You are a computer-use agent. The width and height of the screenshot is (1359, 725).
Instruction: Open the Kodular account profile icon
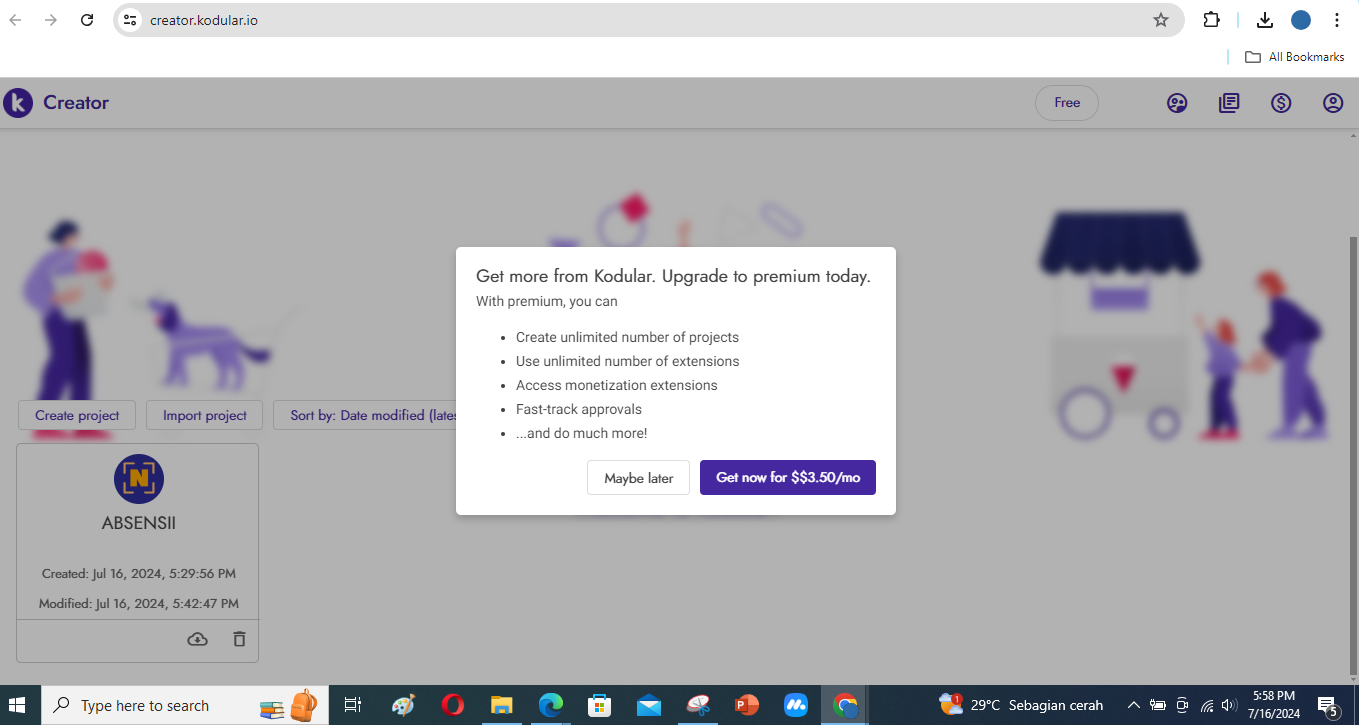click(x=1333, y=103)
